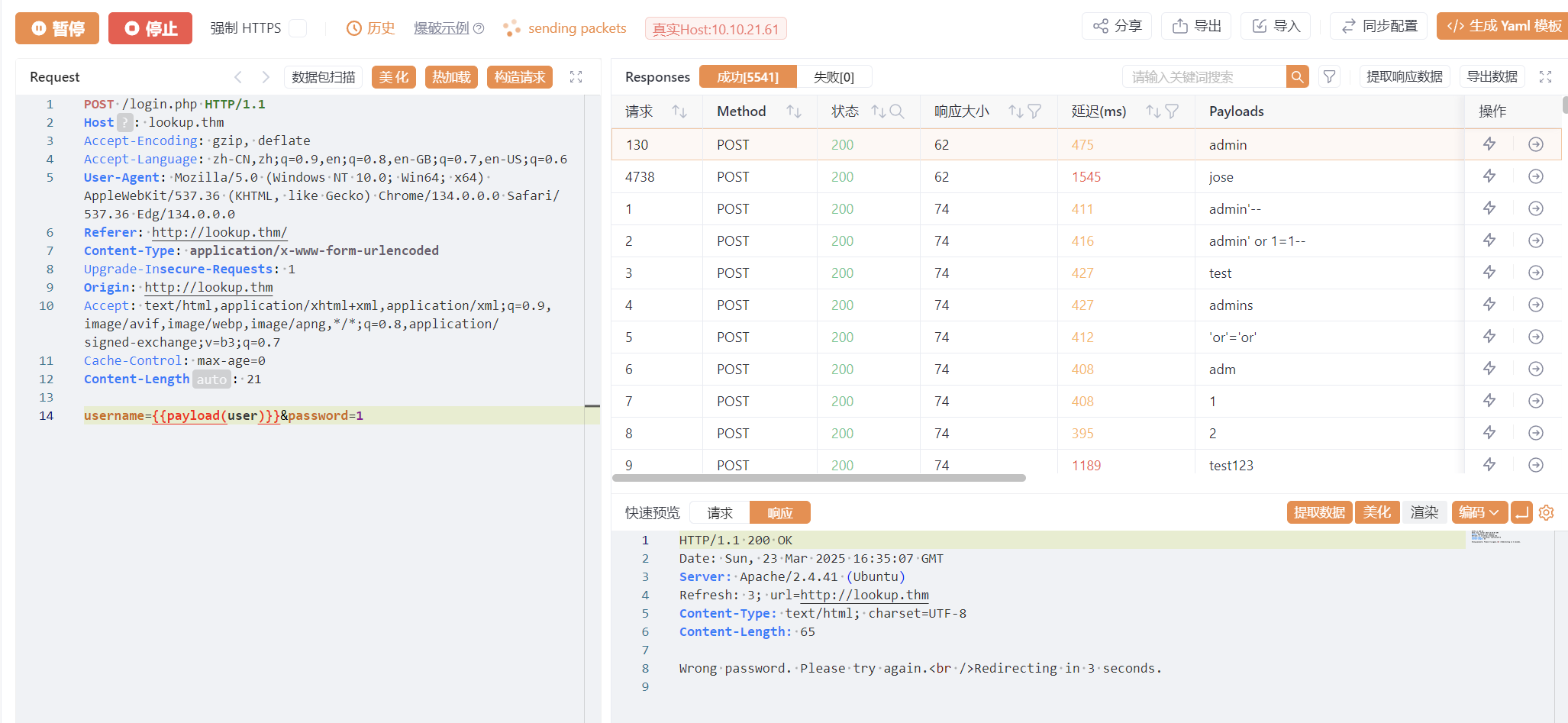Switch quick preview to 响应 tab

coord(779,513)
